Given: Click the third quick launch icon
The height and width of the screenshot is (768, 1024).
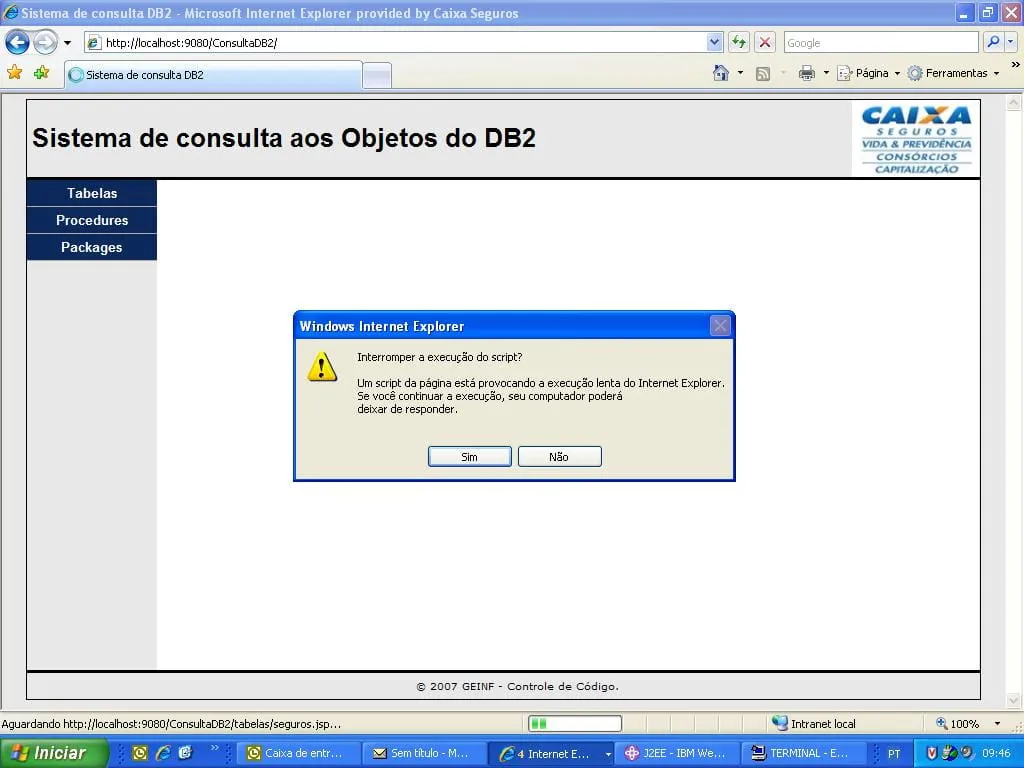Looking at the screenshot, I should click(185, 753).
